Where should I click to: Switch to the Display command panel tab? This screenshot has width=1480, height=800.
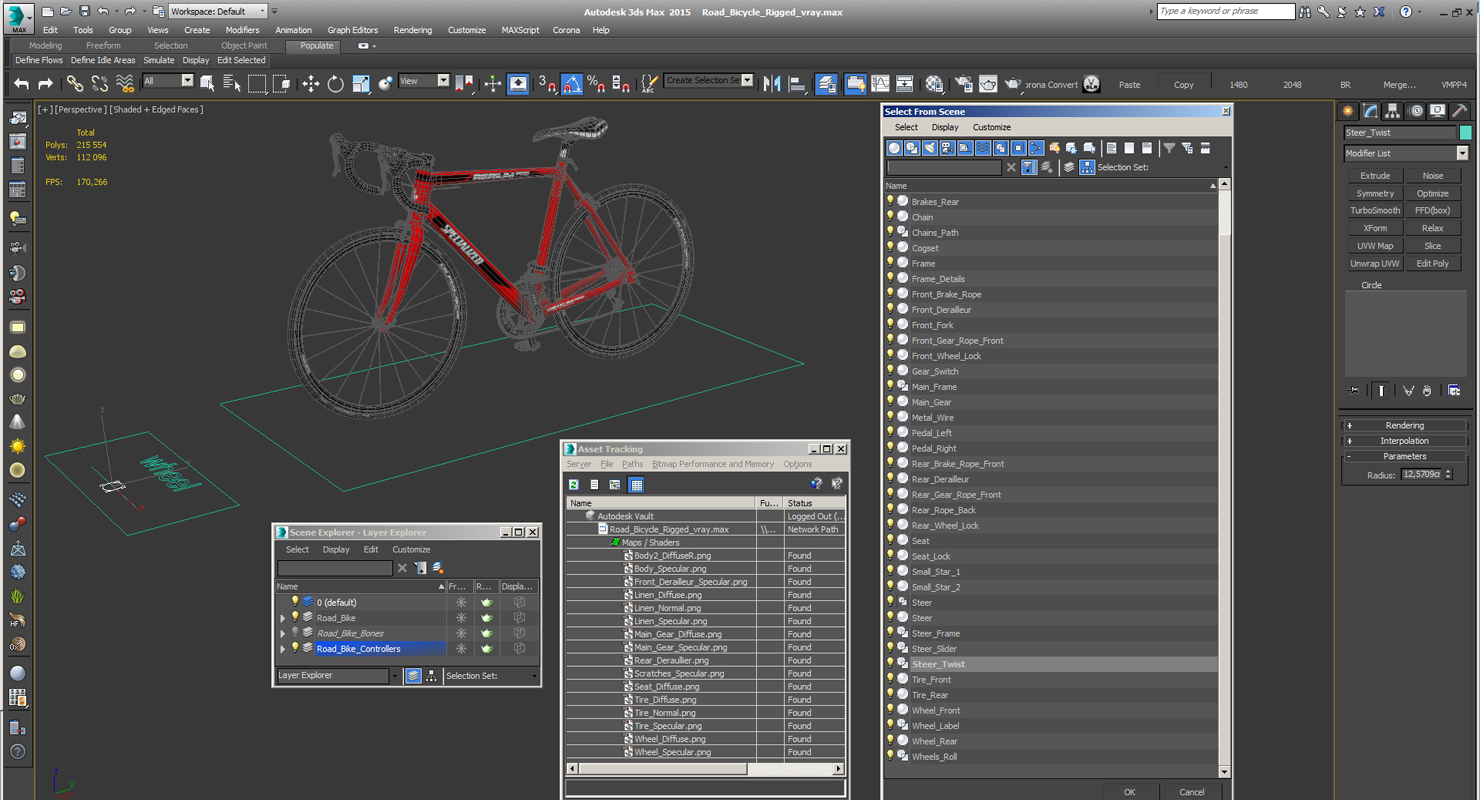click(1438, 111)
